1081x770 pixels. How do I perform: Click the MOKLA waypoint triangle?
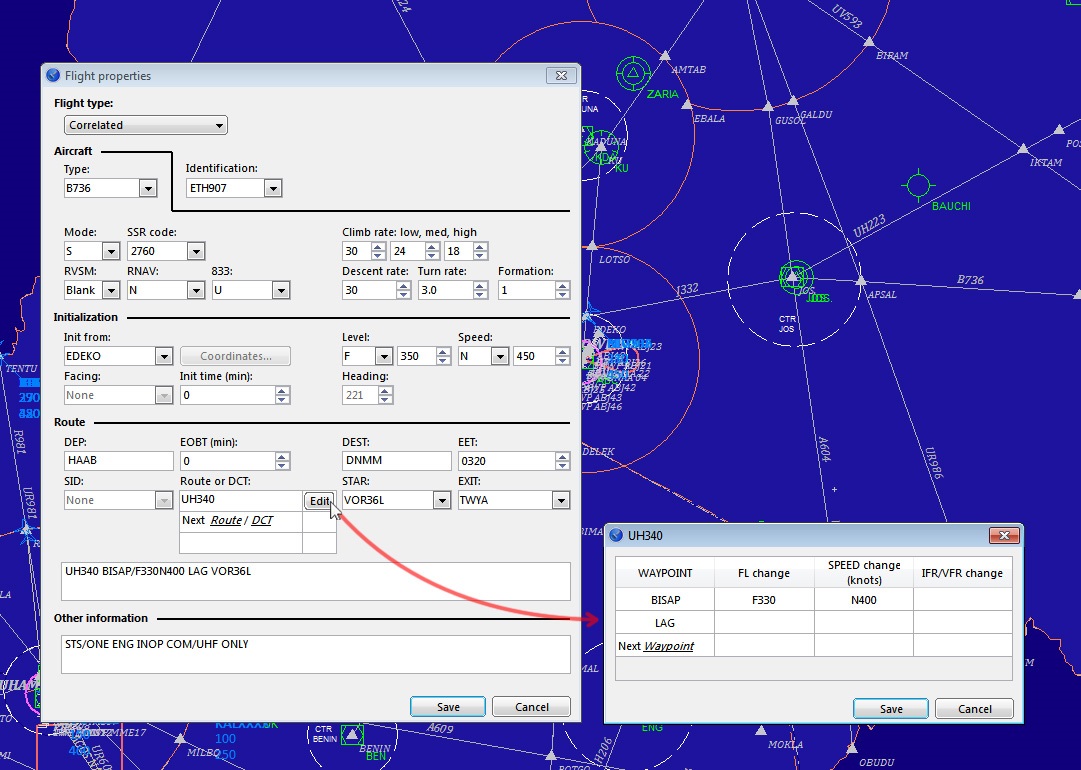tap(760, 730)
